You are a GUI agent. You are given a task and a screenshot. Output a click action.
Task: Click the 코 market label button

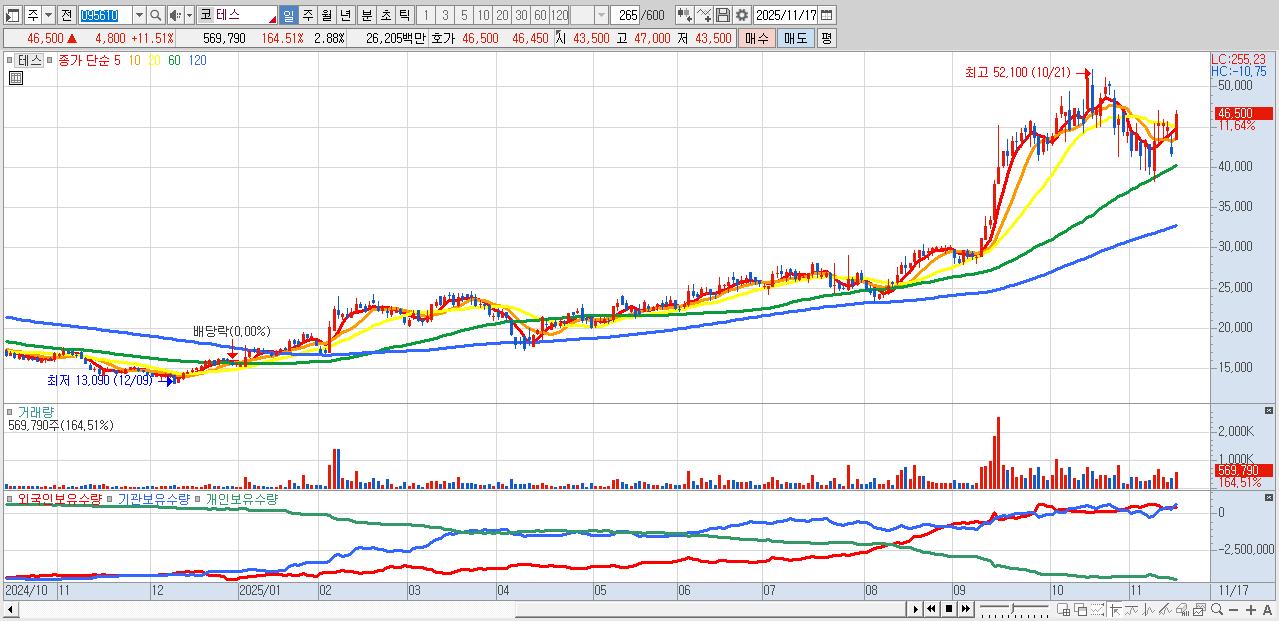click(x=205, y=15)
